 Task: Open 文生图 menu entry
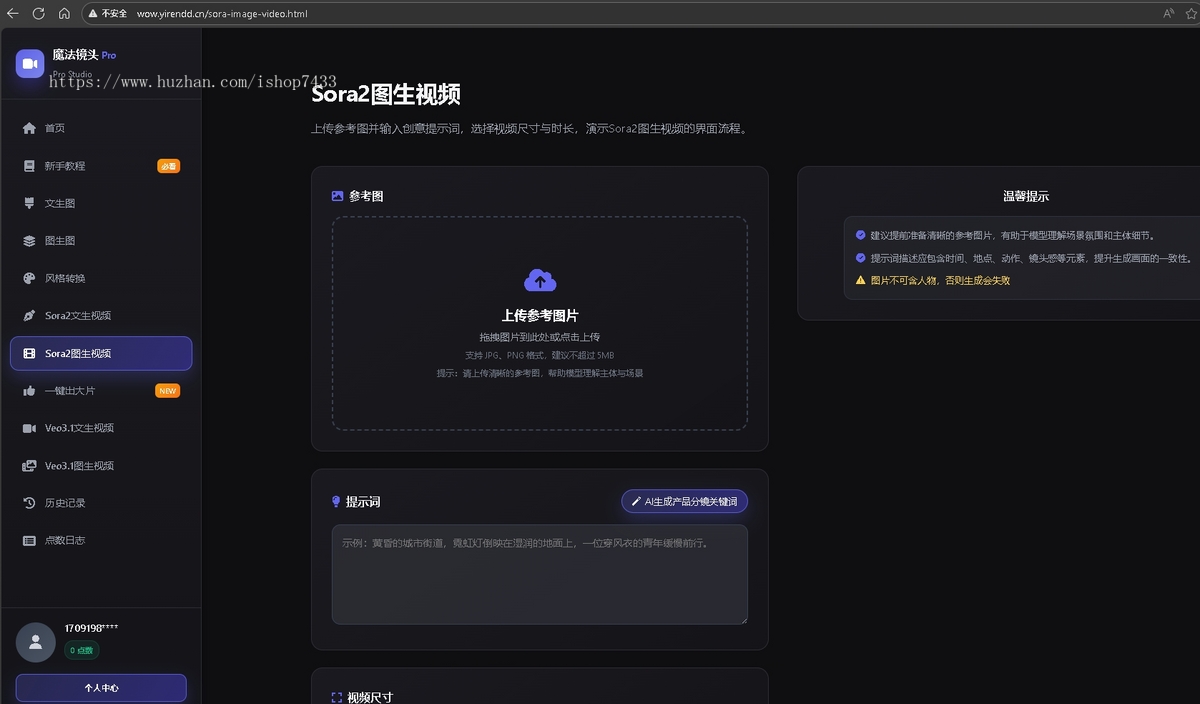click(x=101, y=203)
